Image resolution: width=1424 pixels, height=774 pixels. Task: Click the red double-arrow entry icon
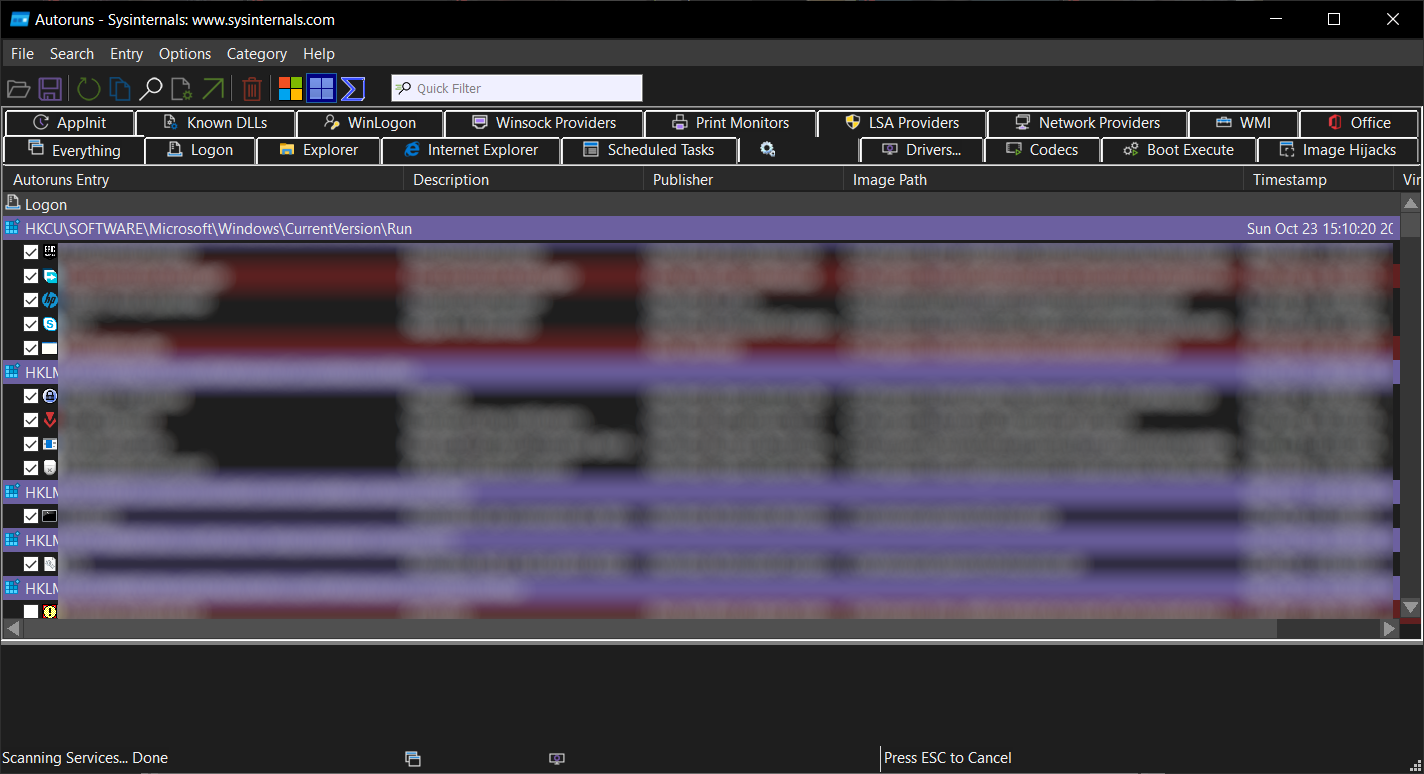click(x=51, y=420)
